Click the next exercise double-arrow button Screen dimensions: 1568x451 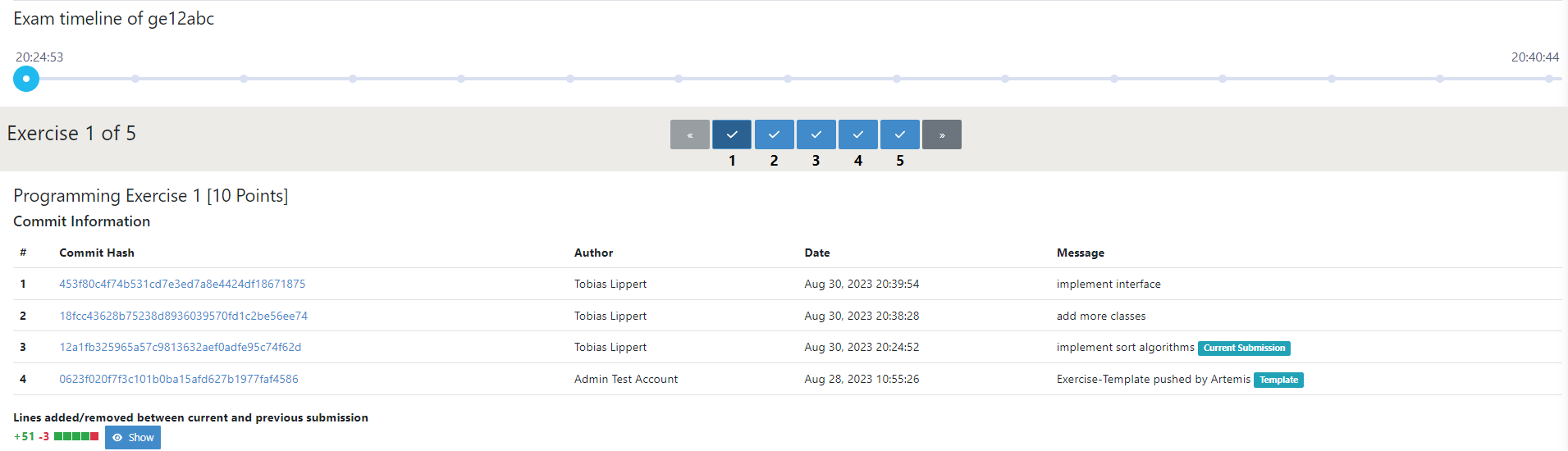(x=941, y=134)
